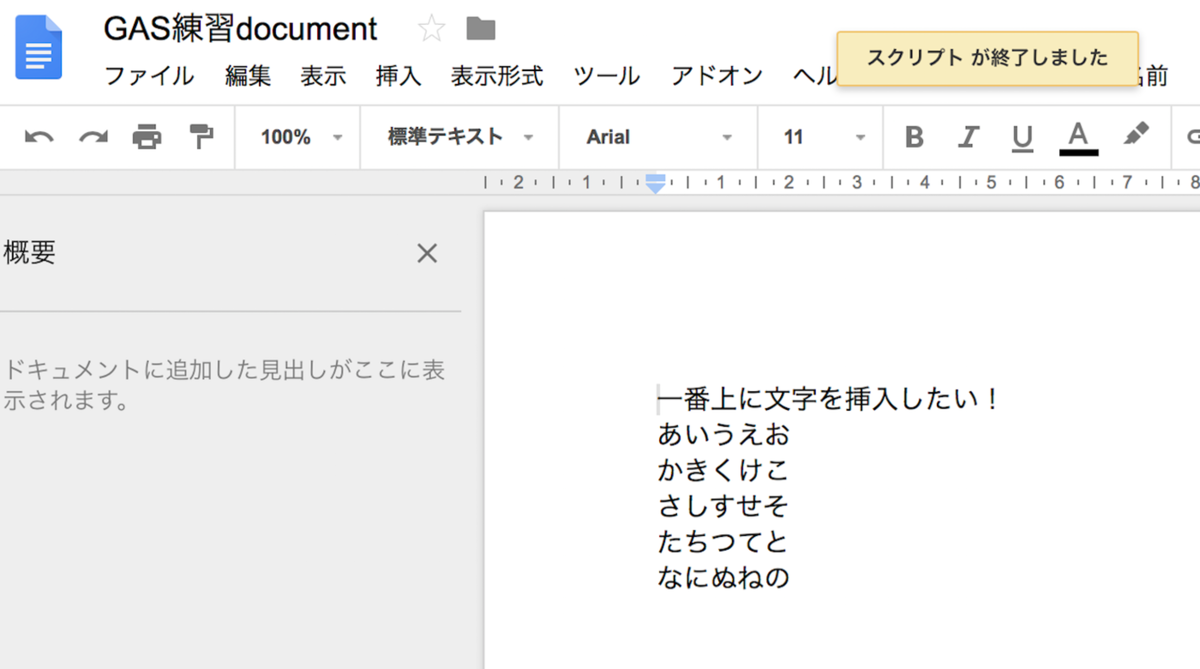Open the ツール menu
The image size is (1200, 669).
(x=607, y=76)
